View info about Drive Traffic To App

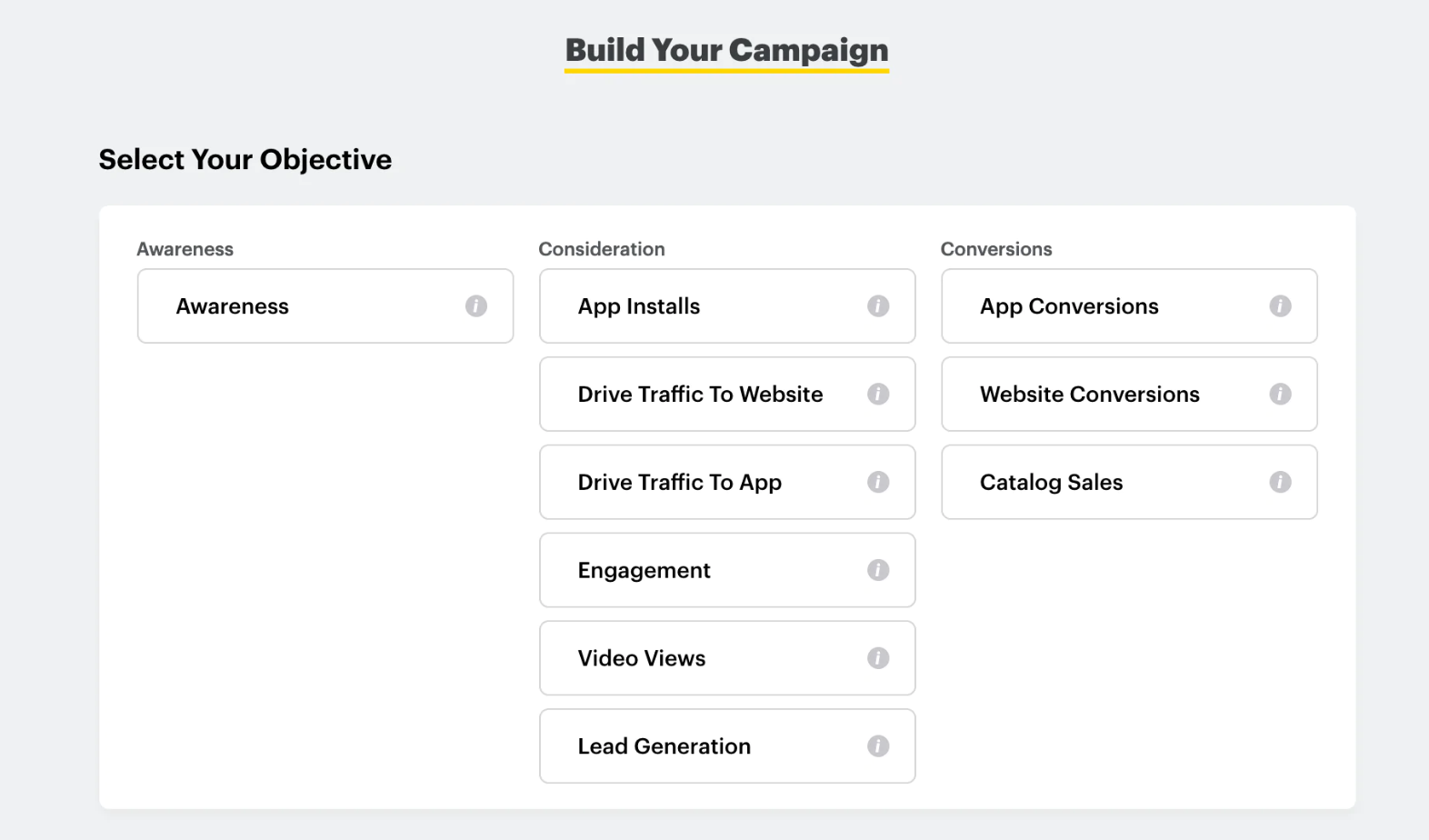click(x=878, y=483)
